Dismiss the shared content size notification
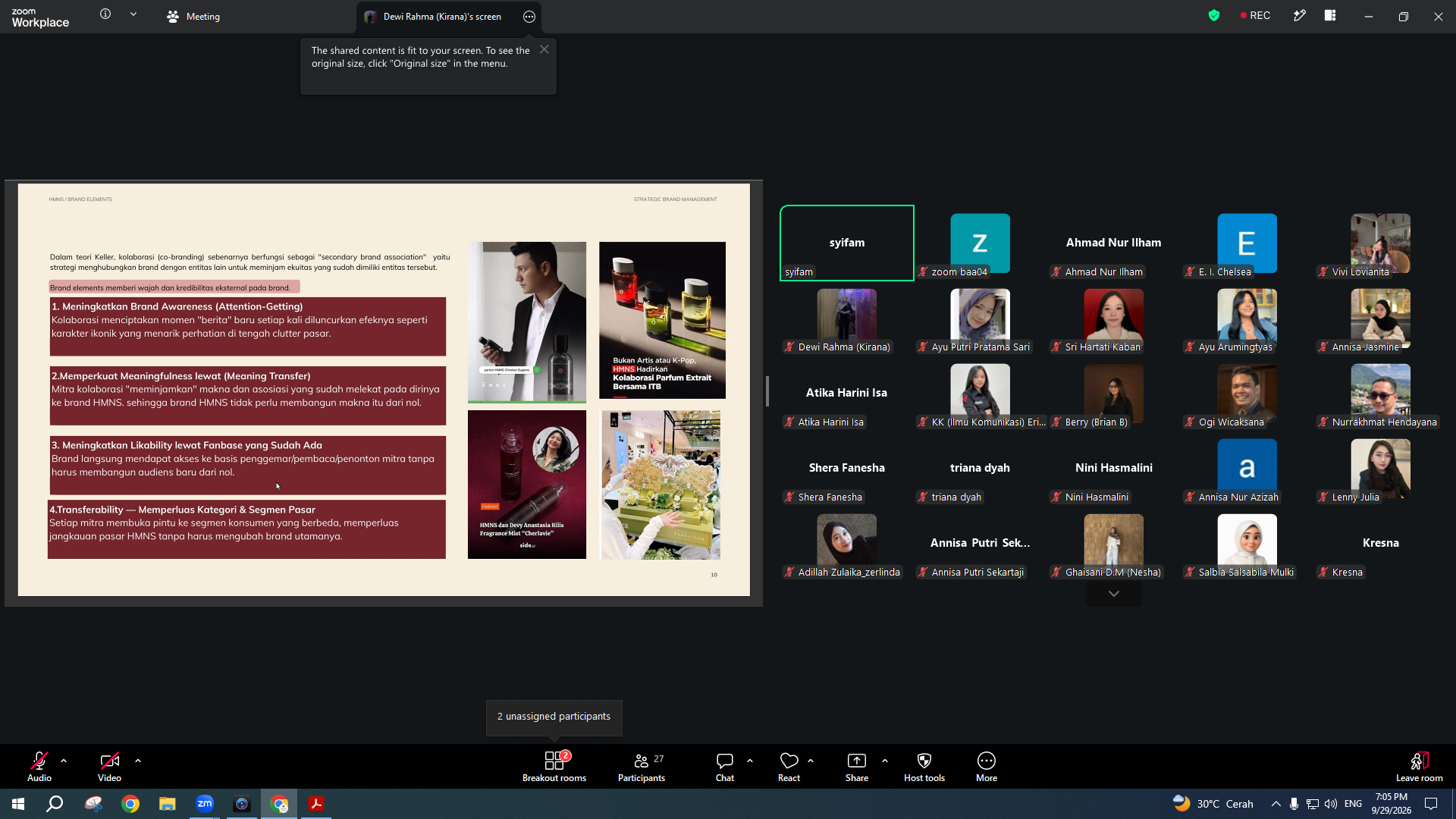 click(x=544, y=49)
